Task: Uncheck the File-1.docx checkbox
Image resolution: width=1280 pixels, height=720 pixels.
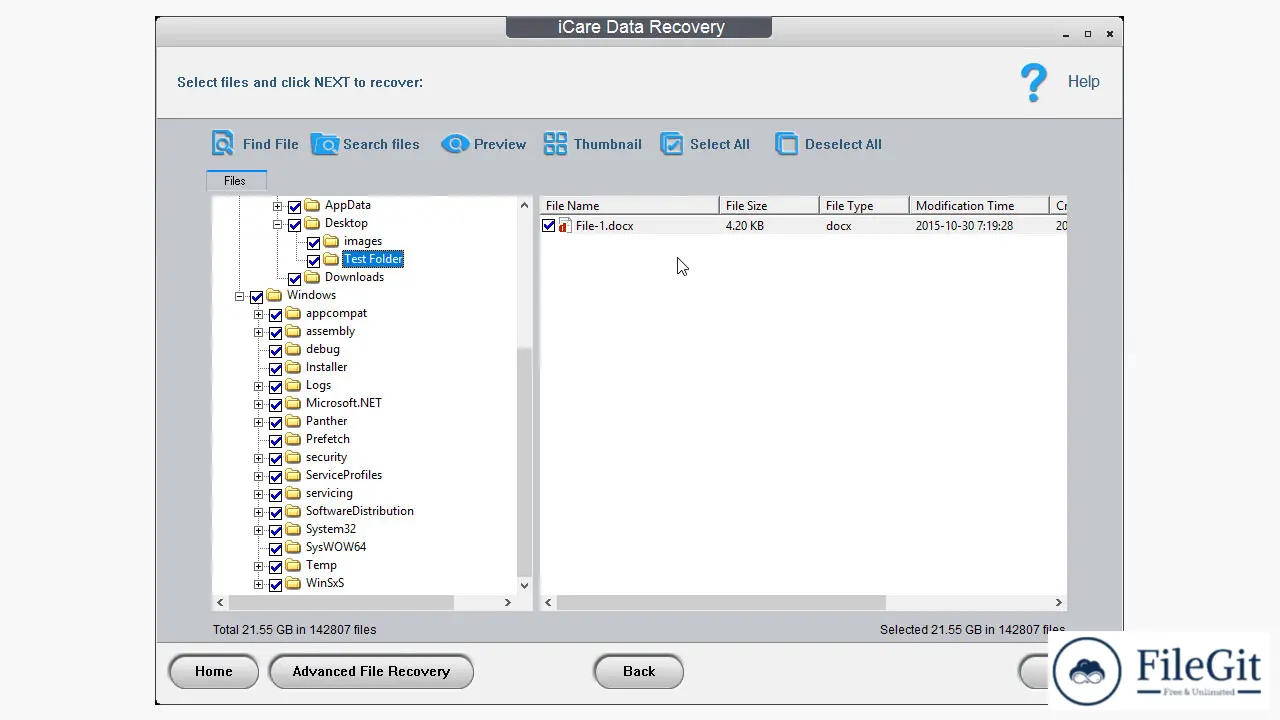Action: (549, 226)
